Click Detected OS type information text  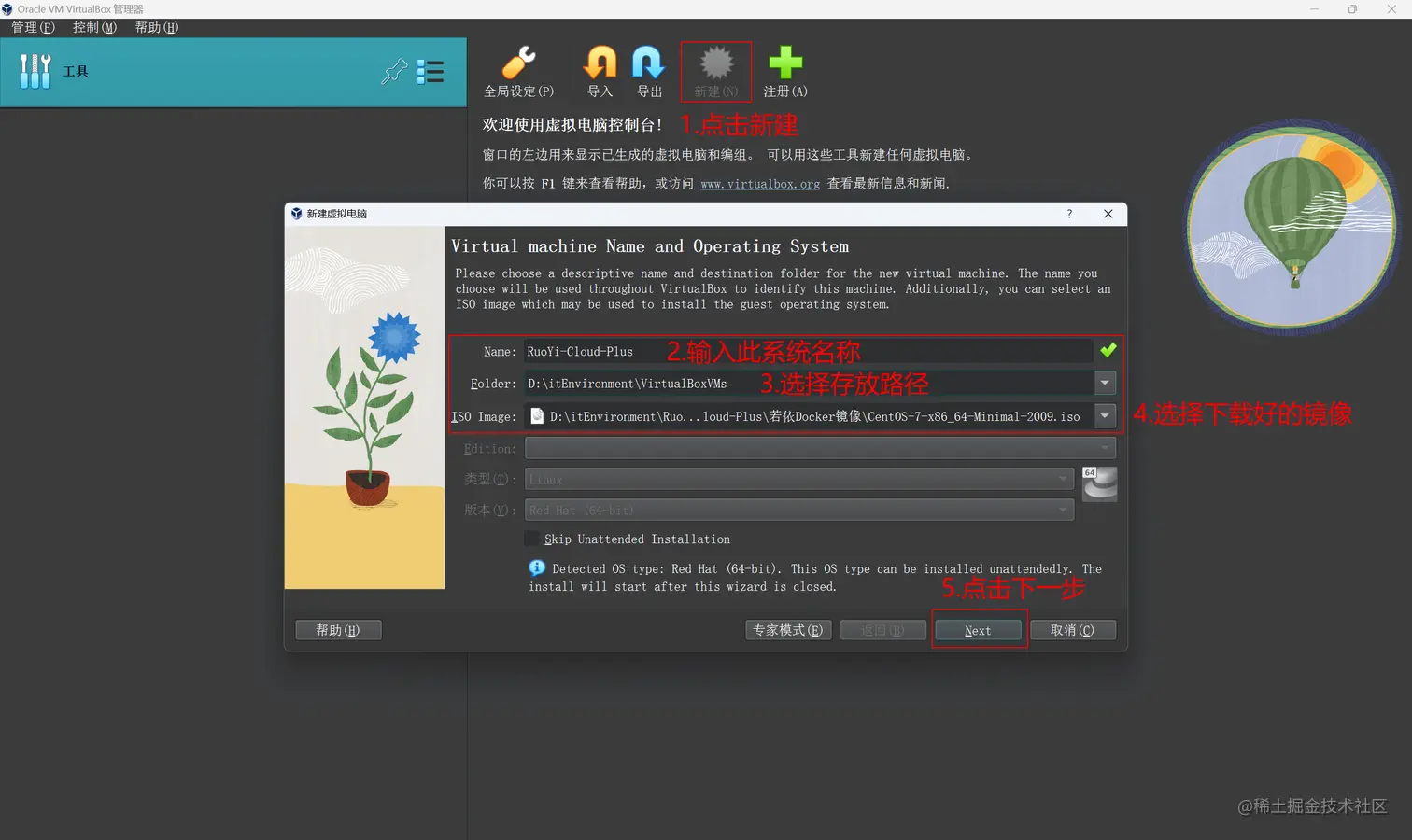tap(815, 578)
